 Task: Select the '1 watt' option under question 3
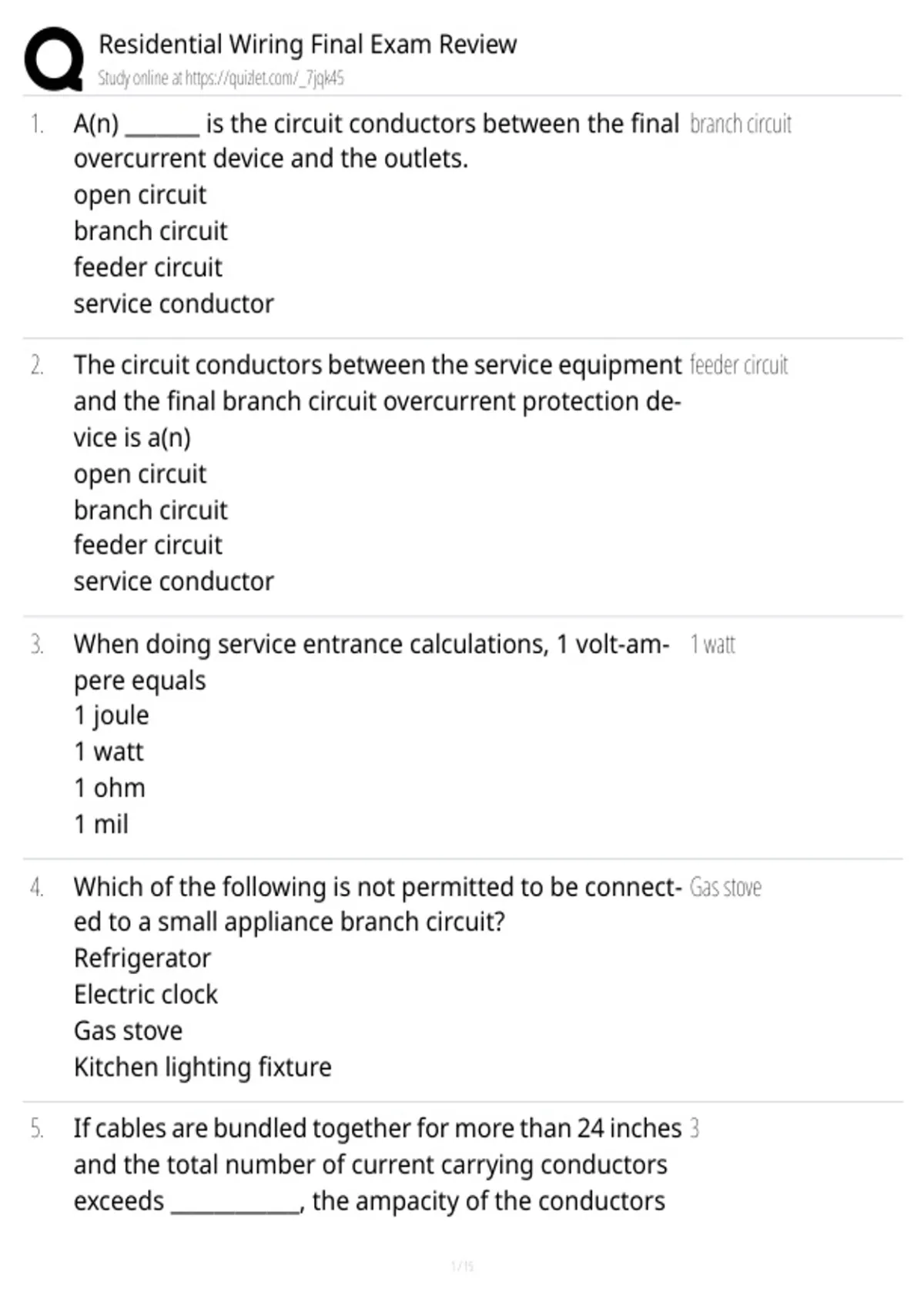coord(109,752)
